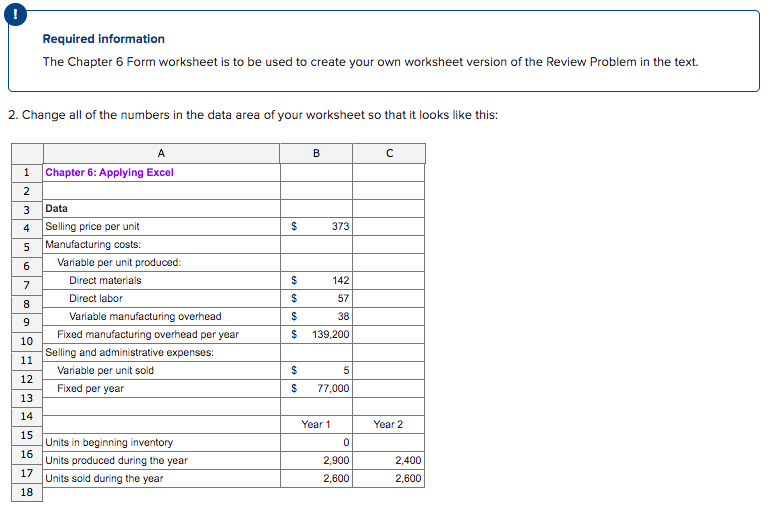Screen dimensions: 778x508
Task: Click the 'Required information' heading
Action: click(104, 39)
